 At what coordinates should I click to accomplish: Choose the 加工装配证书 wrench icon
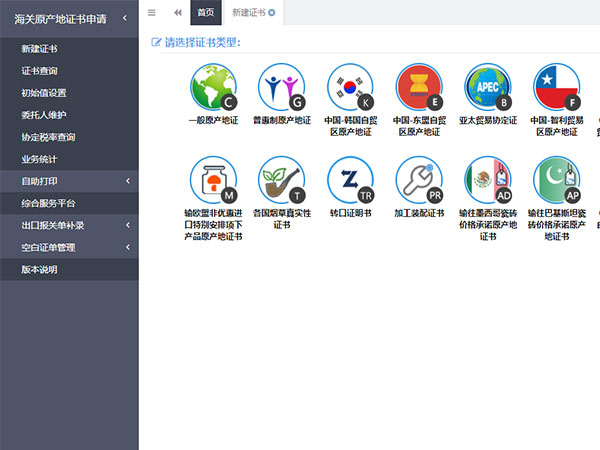(x=419, y=180)
